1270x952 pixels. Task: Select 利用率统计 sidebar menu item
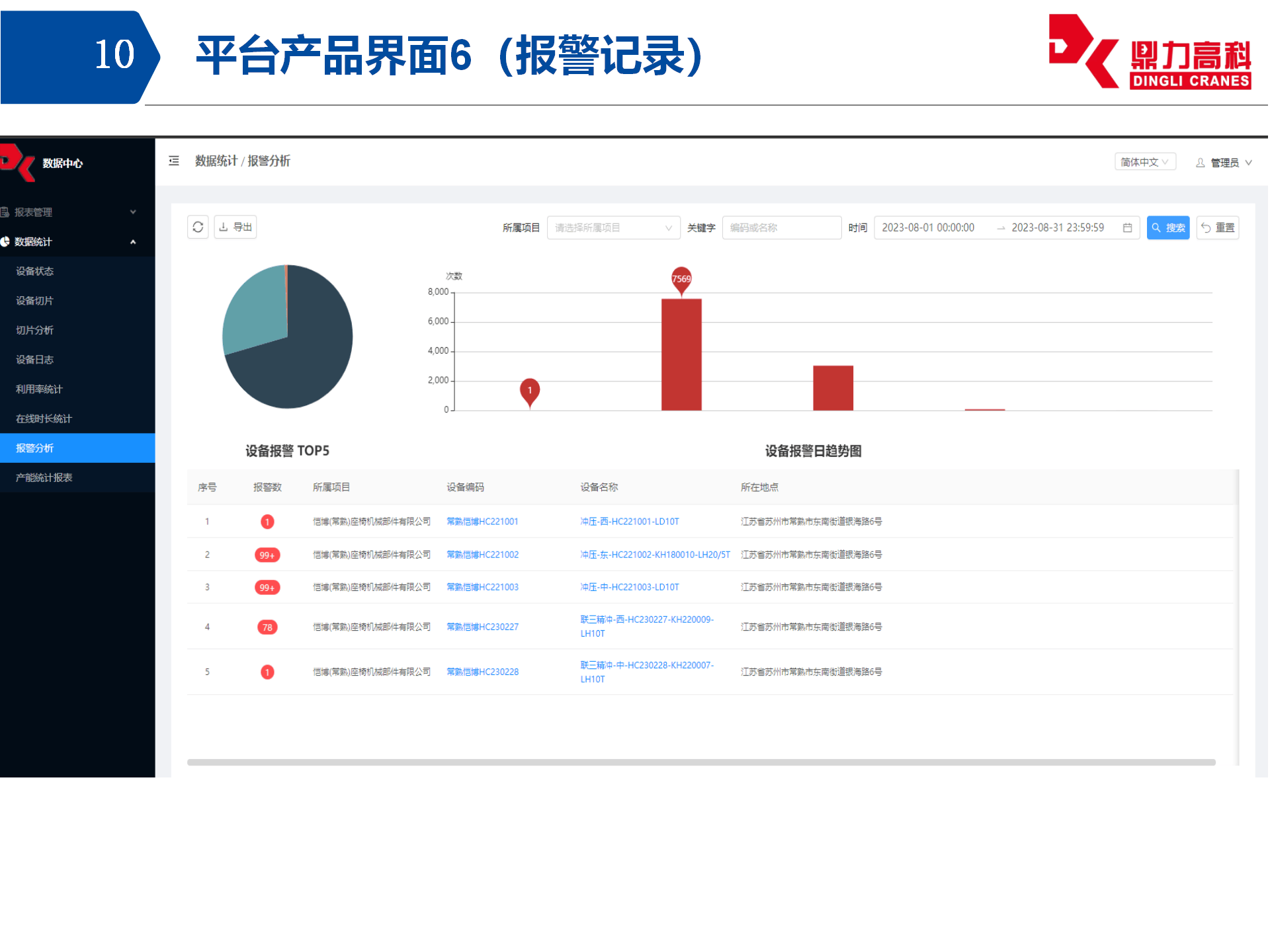tap(39, 389)
